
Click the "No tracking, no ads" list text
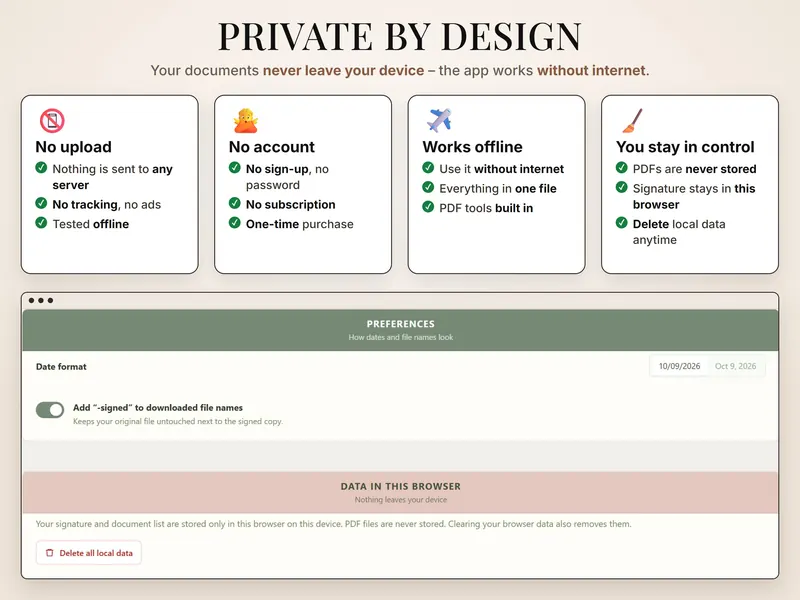coord(107,205)
